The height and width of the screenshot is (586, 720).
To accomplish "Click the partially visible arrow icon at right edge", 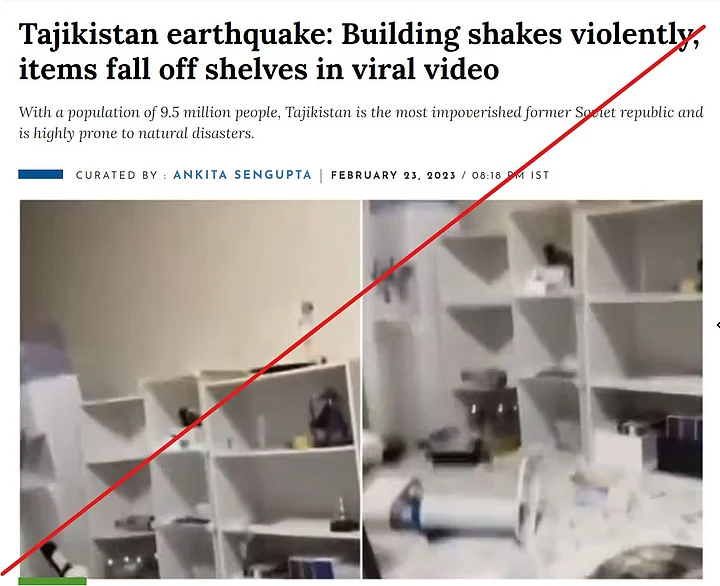I will [718, 325].
